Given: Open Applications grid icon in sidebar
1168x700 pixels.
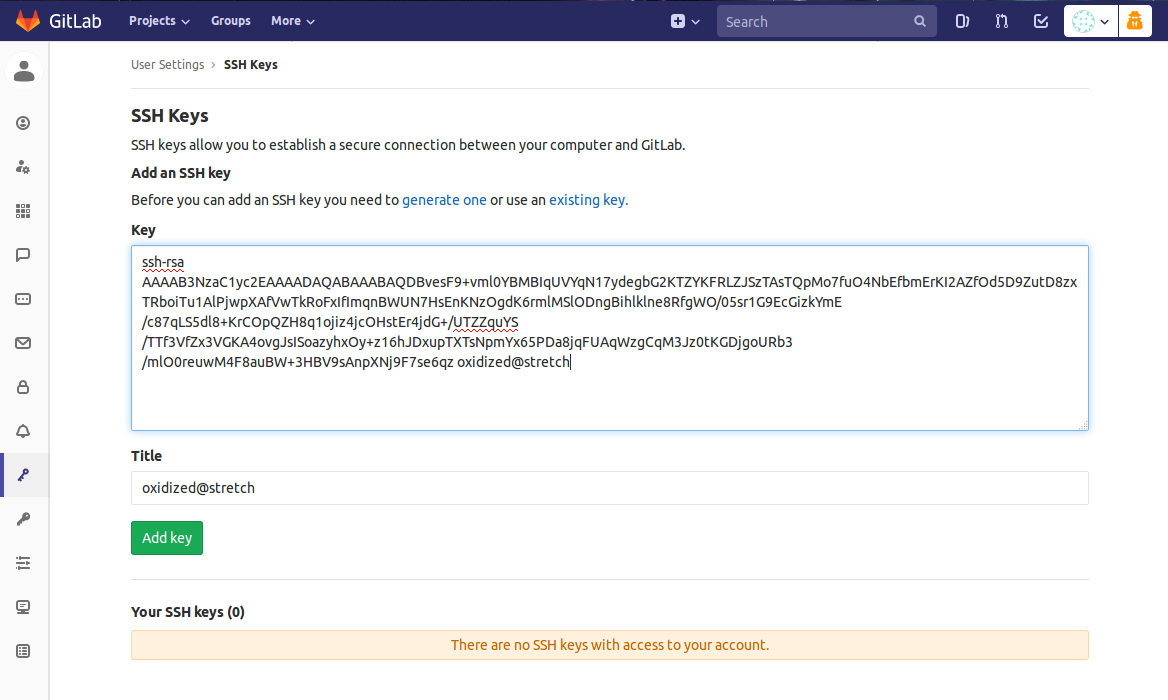Looking at the screenshot, I should (x=23, y=211).
